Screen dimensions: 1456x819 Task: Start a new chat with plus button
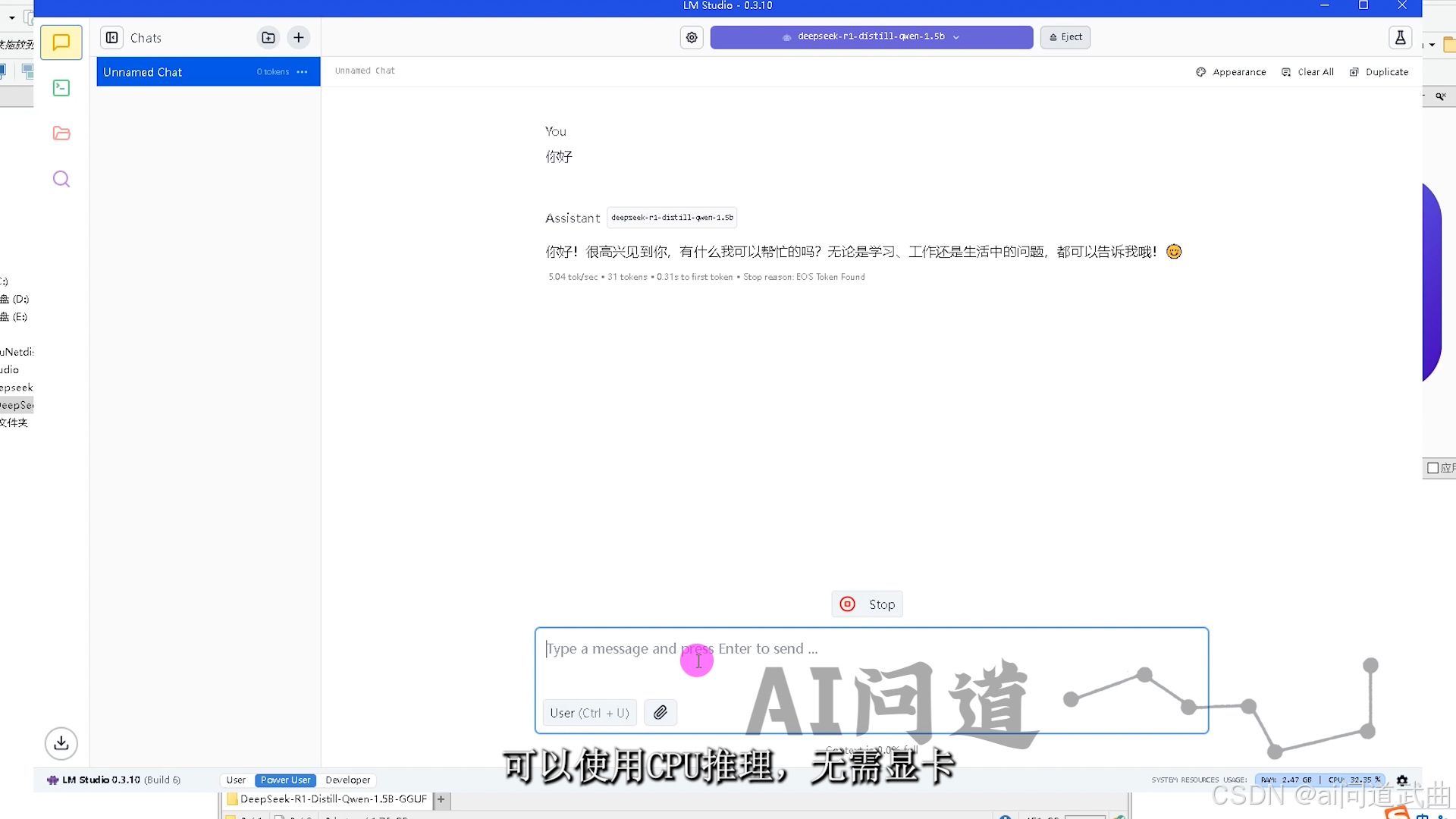(x=299, y=37)
